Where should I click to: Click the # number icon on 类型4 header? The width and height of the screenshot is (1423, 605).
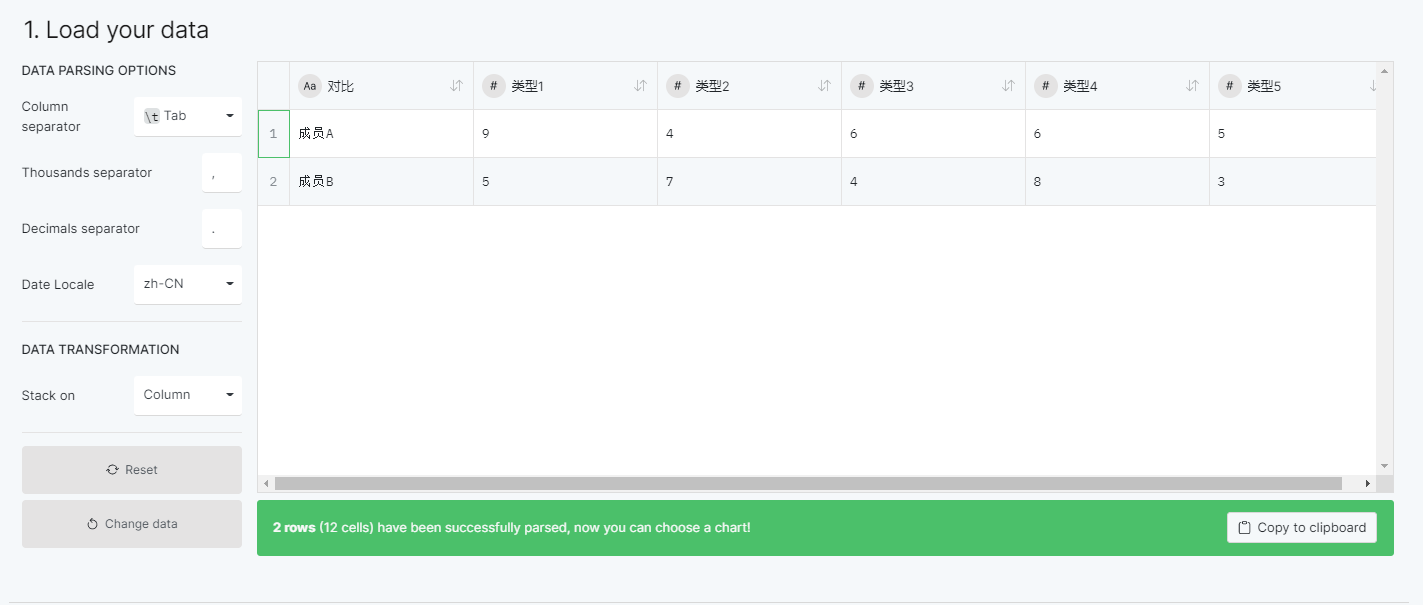point(1045,86)
